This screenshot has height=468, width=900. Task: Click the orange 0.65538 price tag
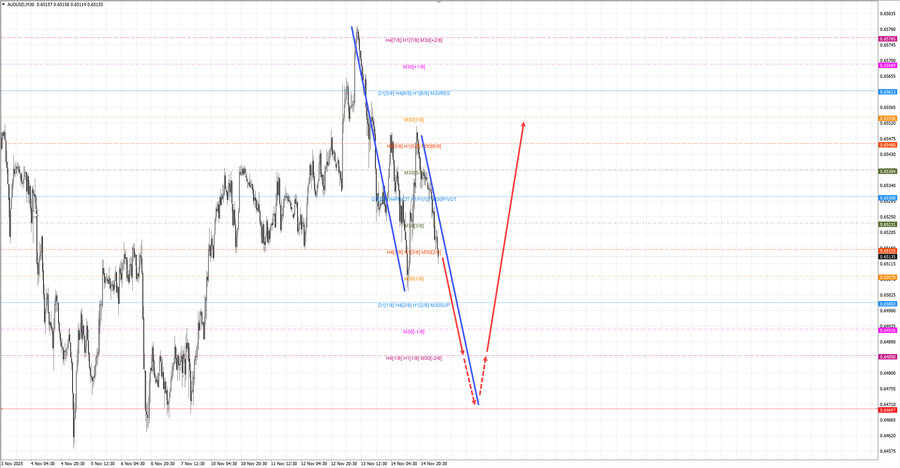pos(888,118)
